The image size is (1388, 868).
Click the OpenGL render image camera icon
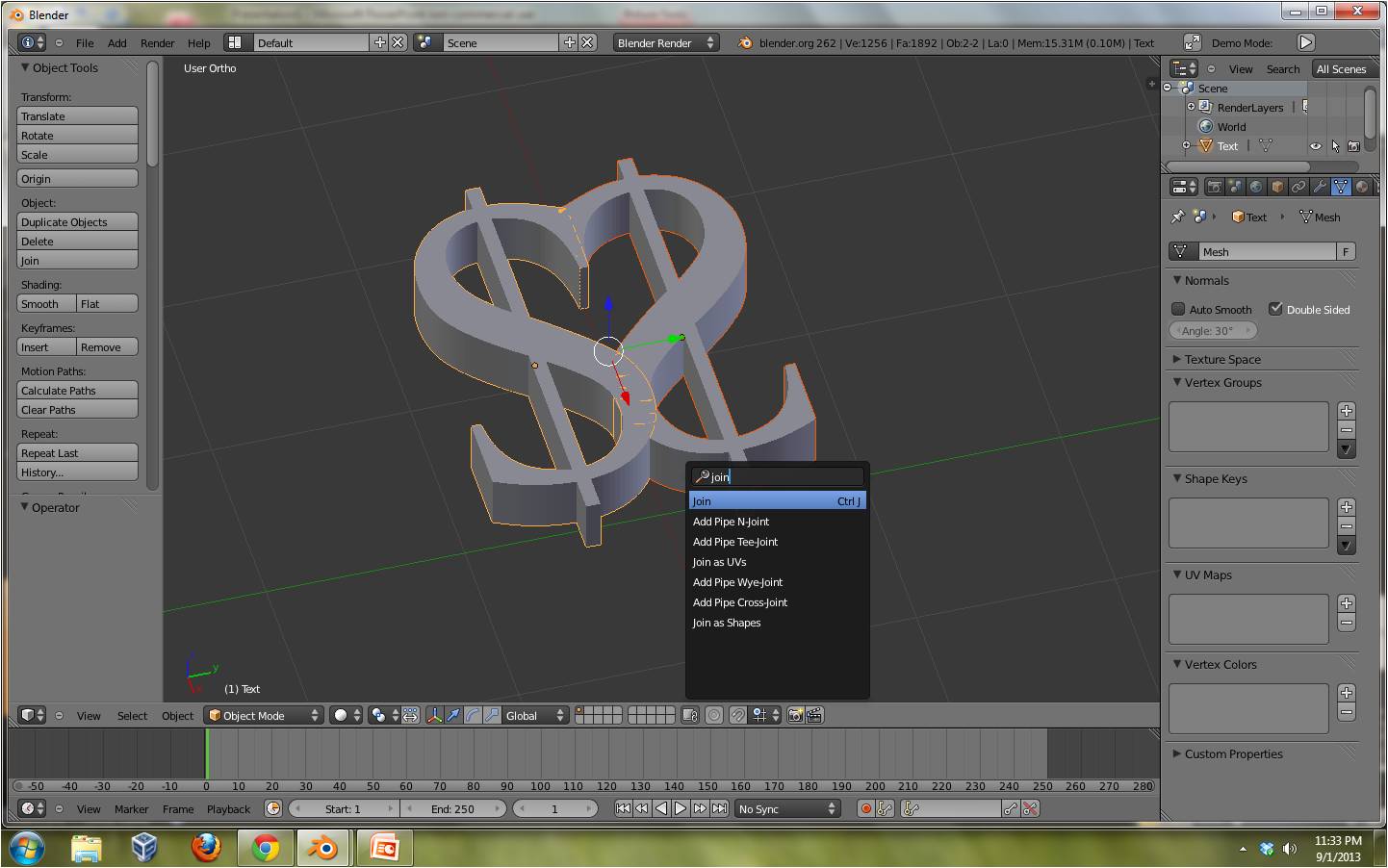pos(795,715)
